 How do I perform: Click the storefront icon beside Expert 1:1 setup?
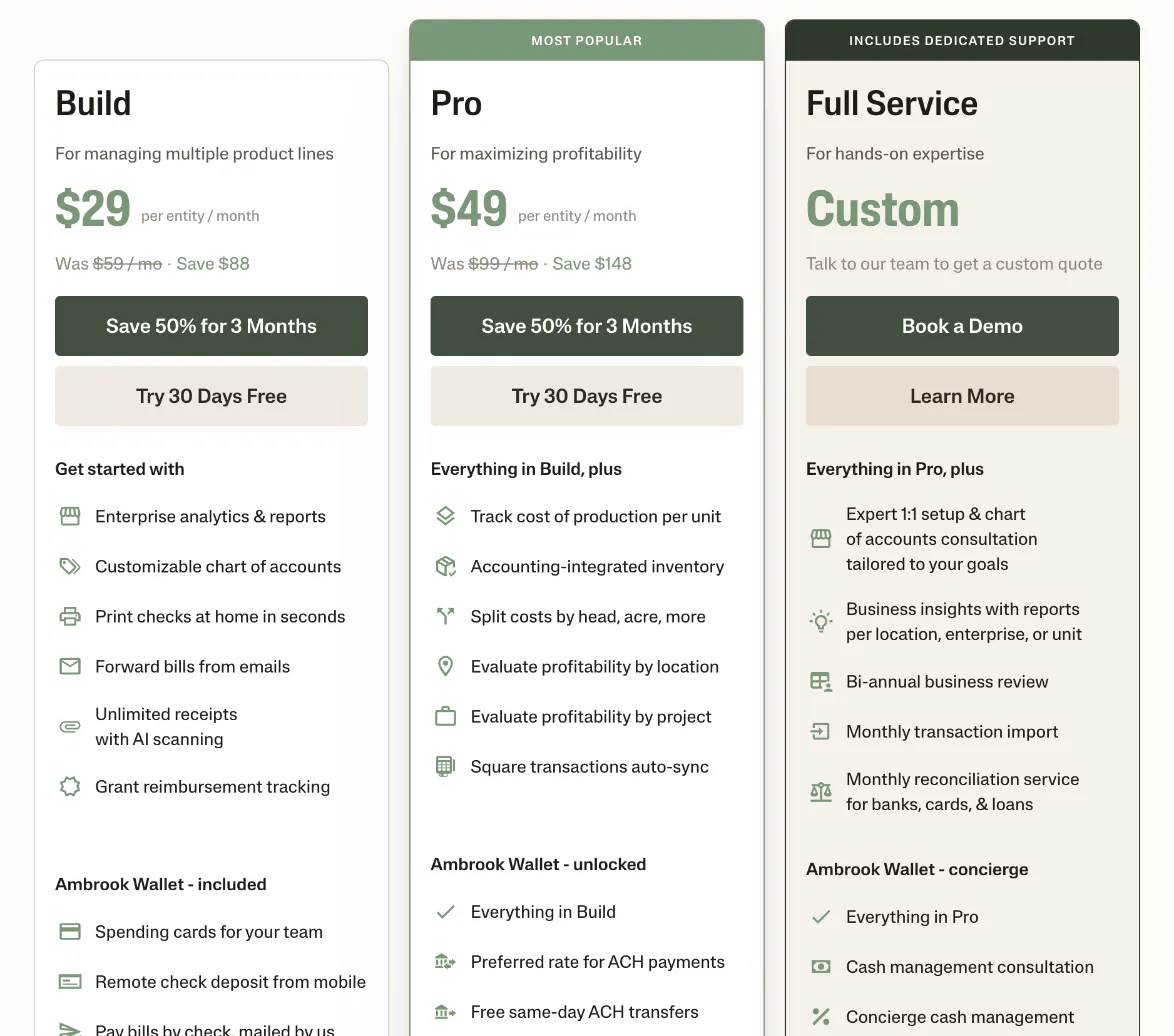(x=821, y=539)
